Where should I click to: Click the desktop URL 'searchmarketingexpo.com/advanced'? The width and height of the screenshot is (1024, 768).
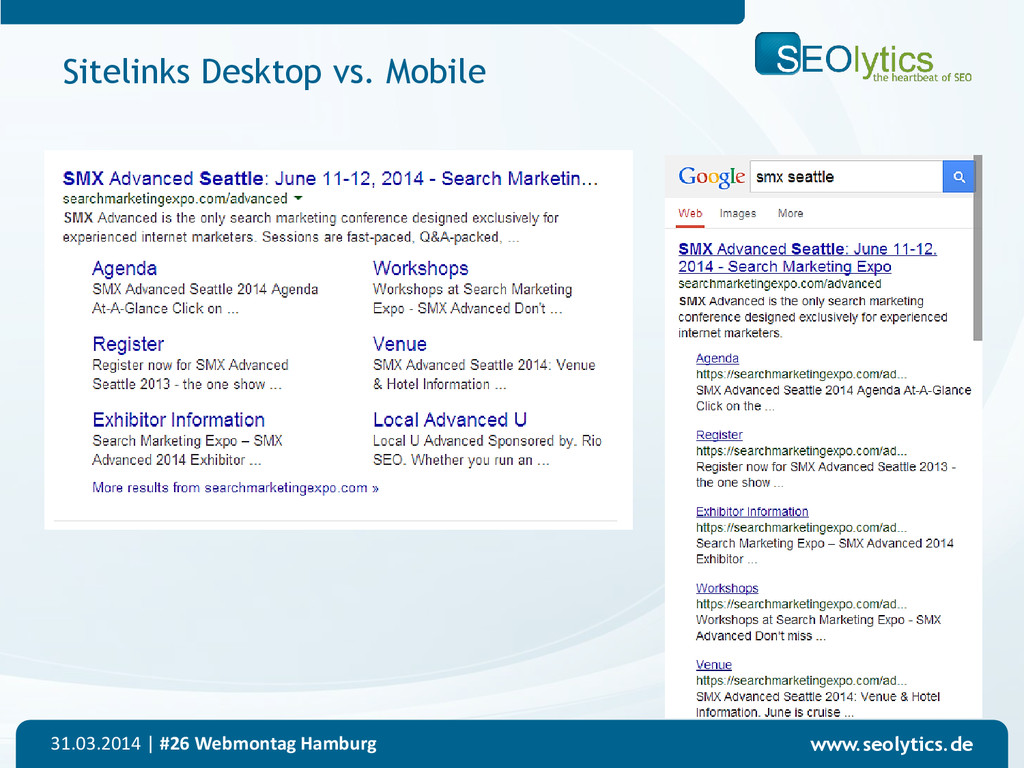click(x=175, y=199)
